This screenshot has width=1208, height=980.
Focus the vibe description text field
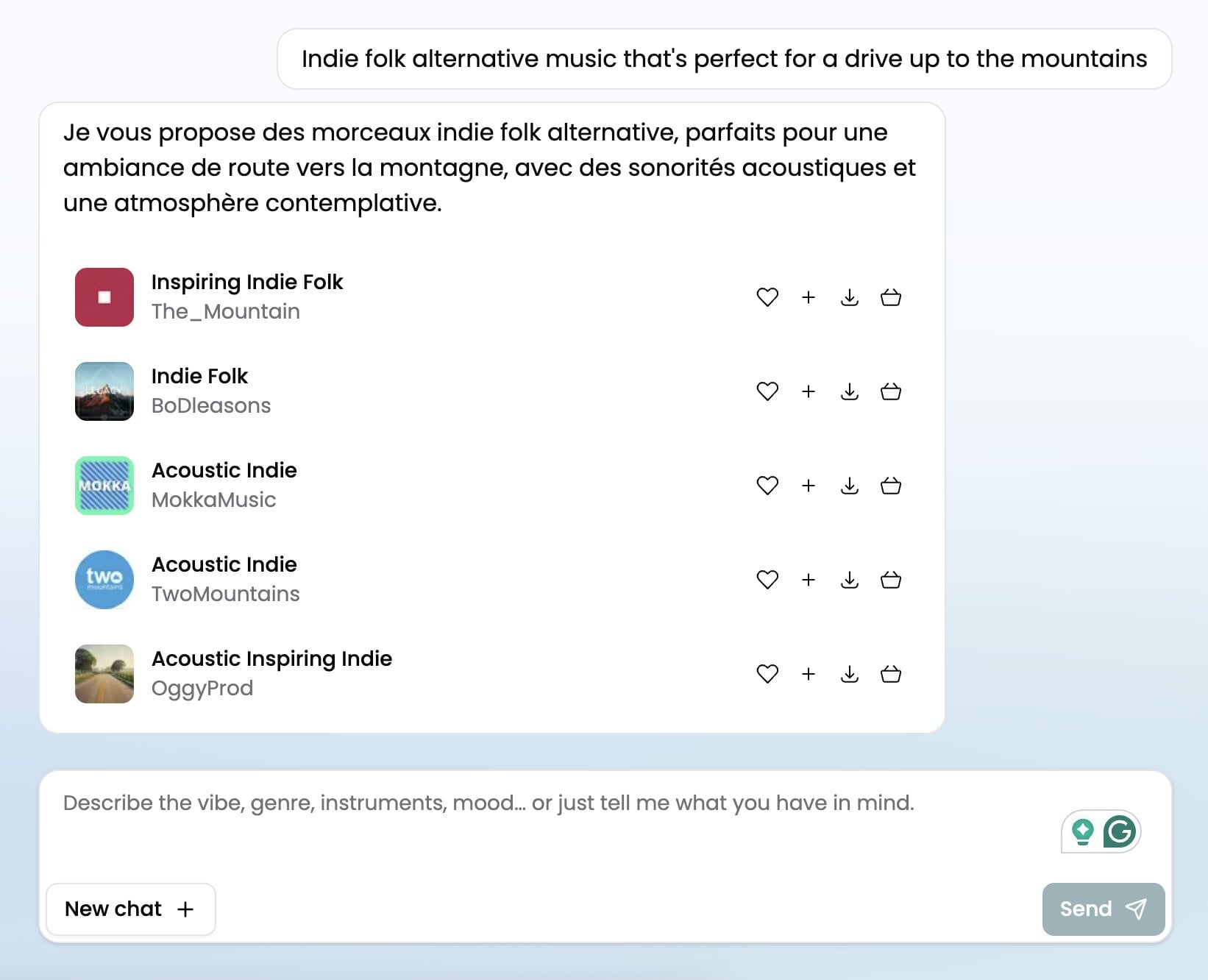(515, 817)
